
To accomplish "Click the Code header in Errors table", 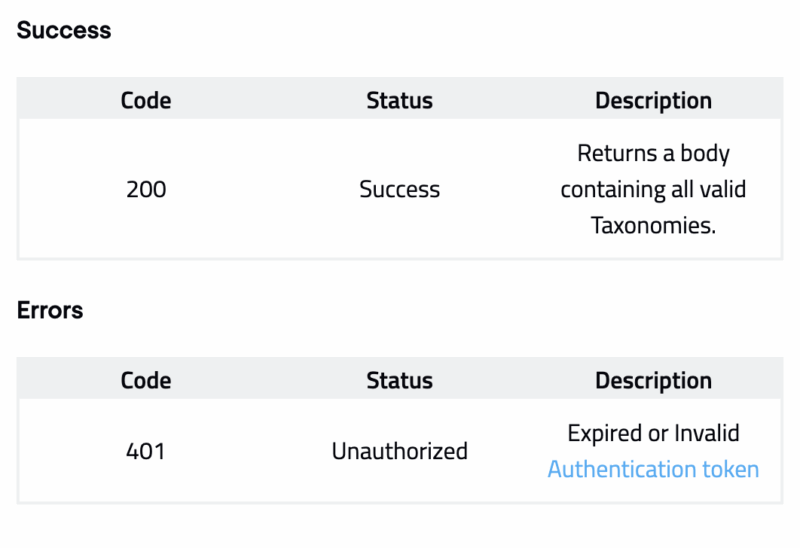I will click(146, 380).
